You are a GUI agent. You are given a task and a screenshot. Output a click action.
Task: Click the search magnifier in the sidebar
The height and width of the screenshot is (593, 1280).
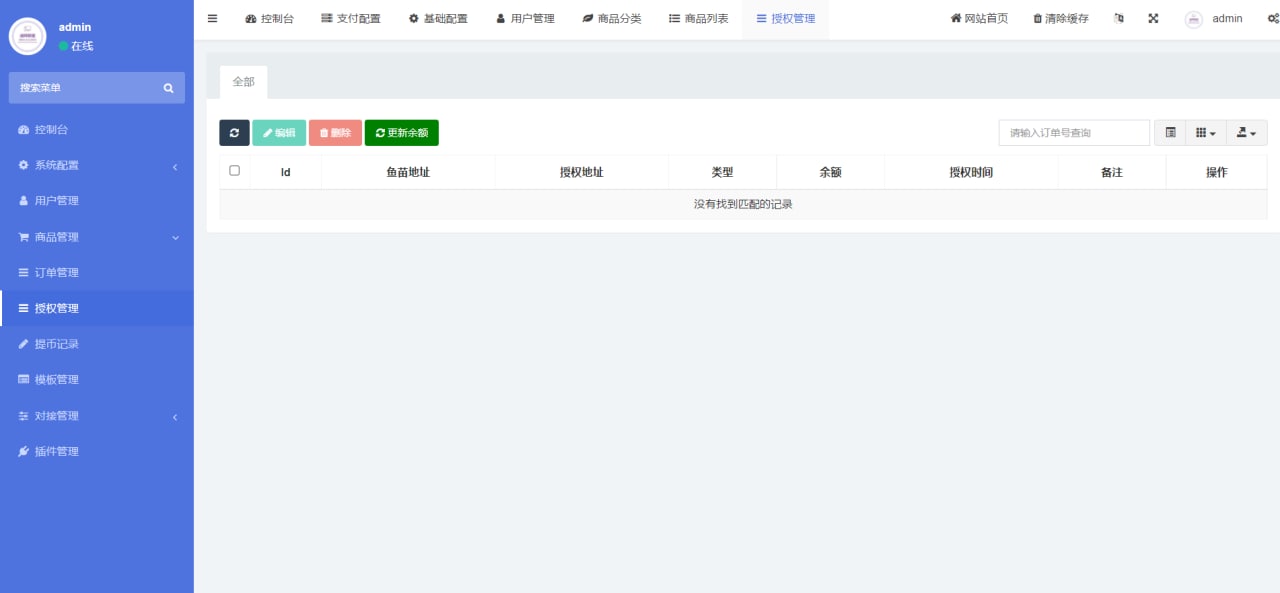click(168, 88)
